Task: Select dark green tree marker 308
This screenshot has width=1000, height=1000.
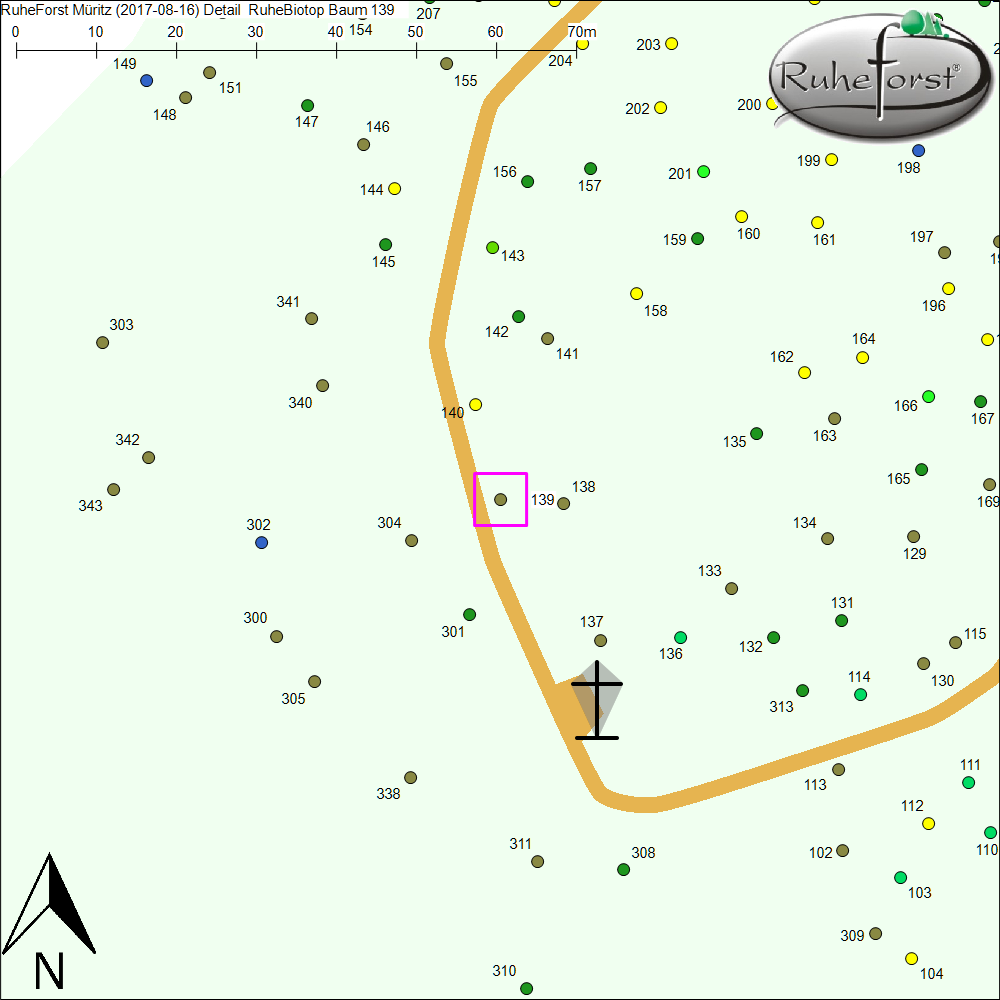Action: [624, 870]
